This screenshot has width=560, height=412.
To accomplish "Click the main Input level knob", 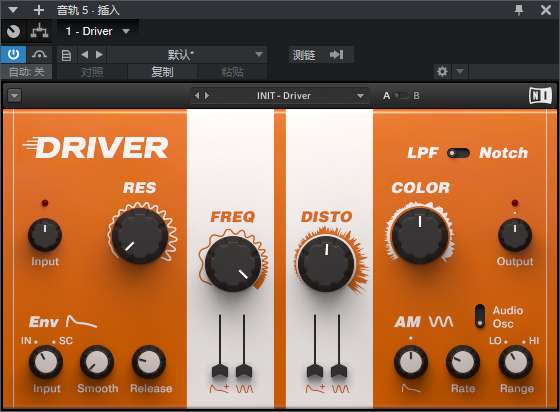I will point(45,235).
